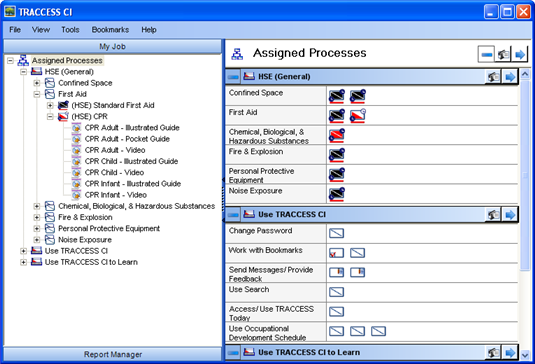Click the right panel scroll down arrow

click(x=525, y=355)
